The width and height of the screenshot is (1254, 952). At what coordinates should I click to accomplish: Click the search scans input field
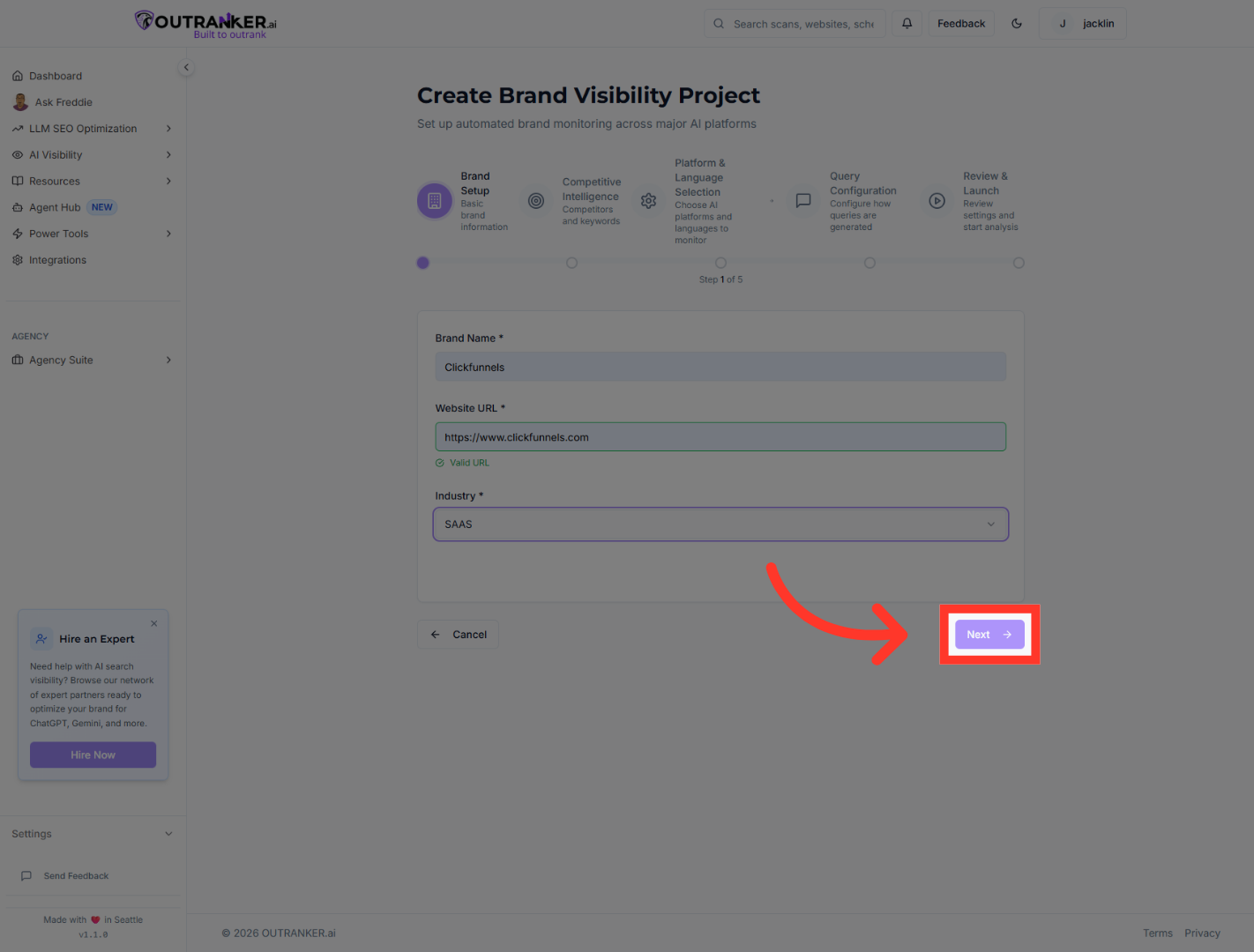(803, 24)
